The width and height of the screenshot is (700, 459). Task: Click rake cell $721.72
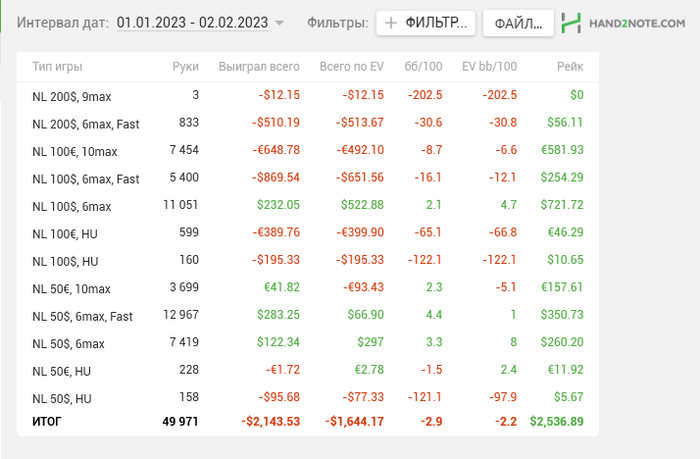pos(562,205)
